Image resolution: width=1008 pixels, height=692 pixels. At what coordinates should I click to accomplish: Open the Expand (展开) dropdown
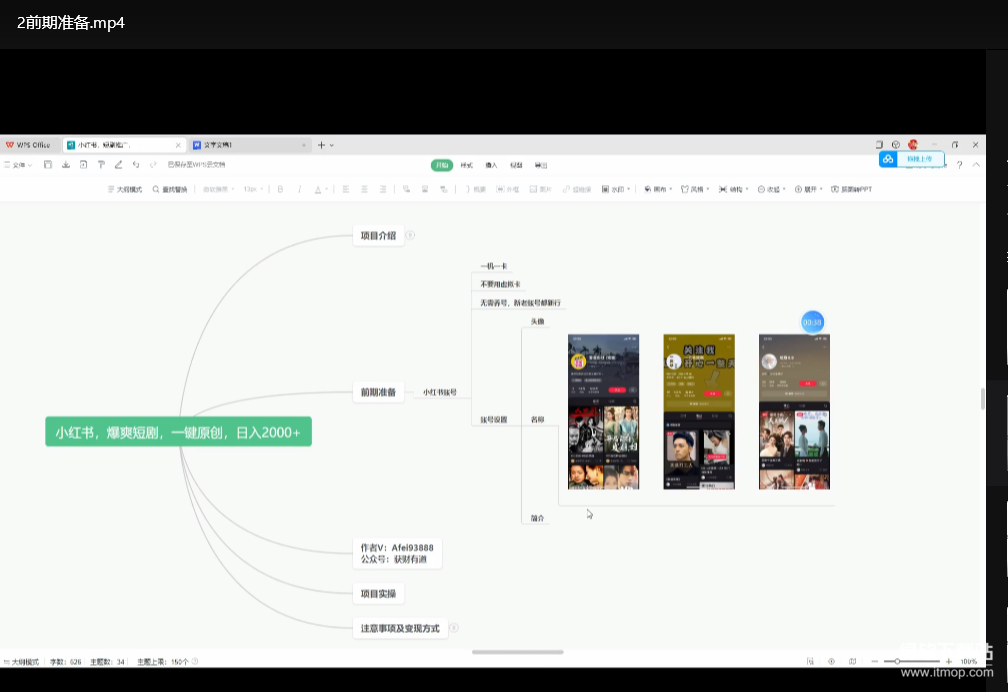(x=809, y=189)
